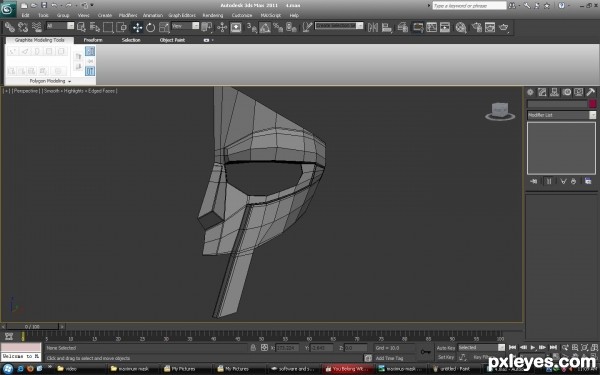Go to the start frame
The height and width of the screenshot is (375, 600).
[512, 347]
